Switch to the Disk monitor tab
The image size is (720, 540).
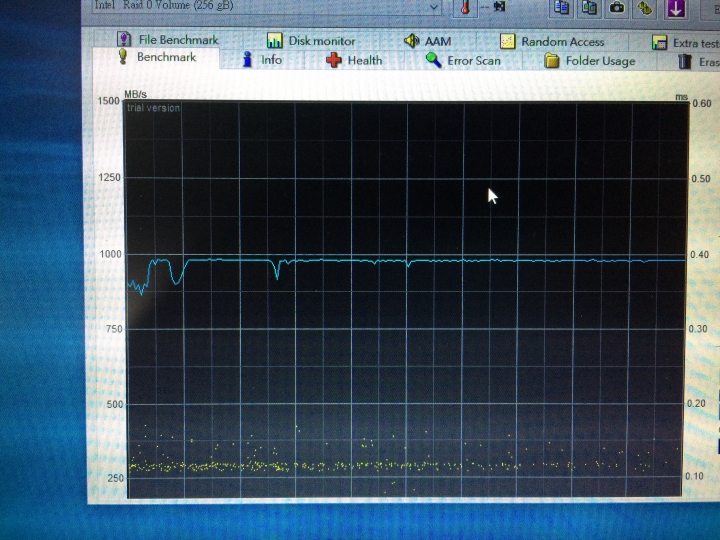point(311,41)
